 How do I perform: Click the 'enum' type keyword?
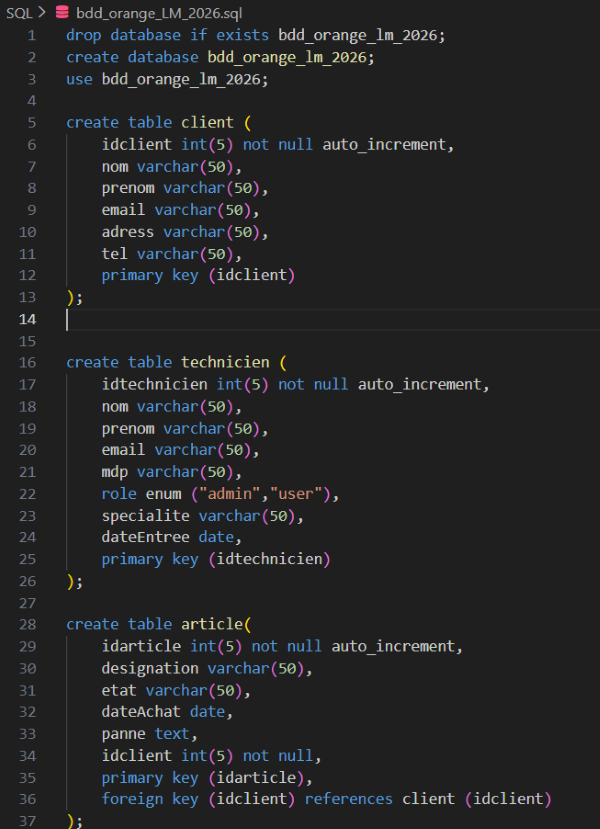click(x=163, y=494)
